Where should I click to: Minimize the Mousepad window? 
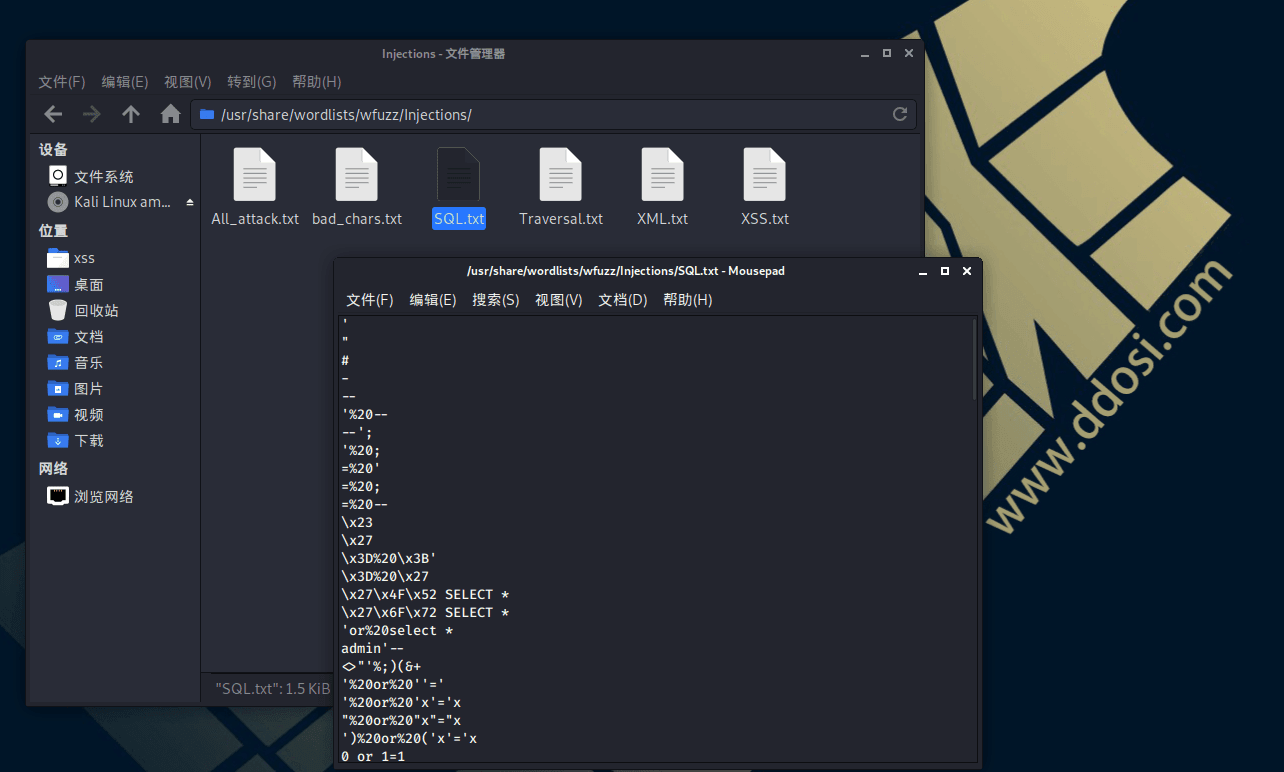tap(923, 271)
